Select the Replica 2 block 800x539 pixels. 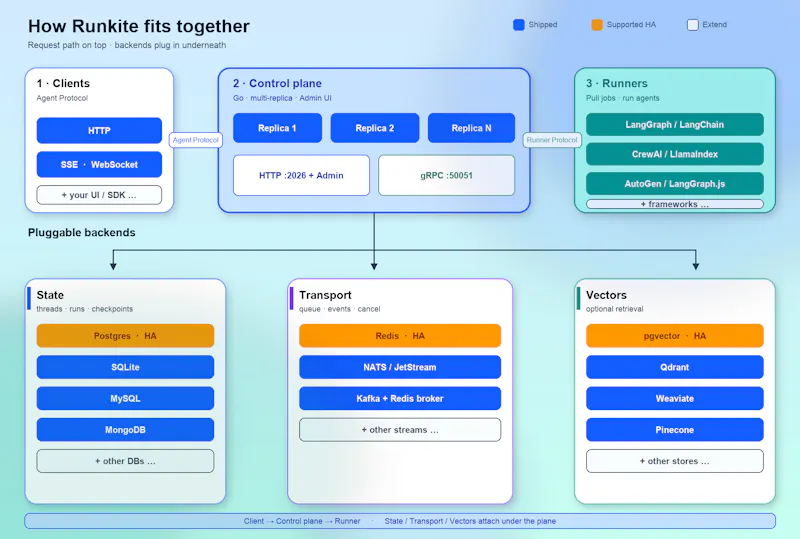(374, 128)
